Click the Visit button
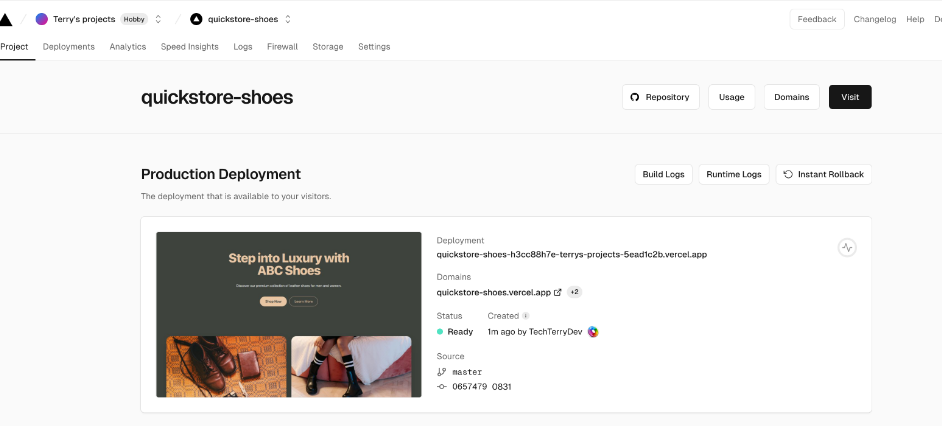 pos(850,97)
